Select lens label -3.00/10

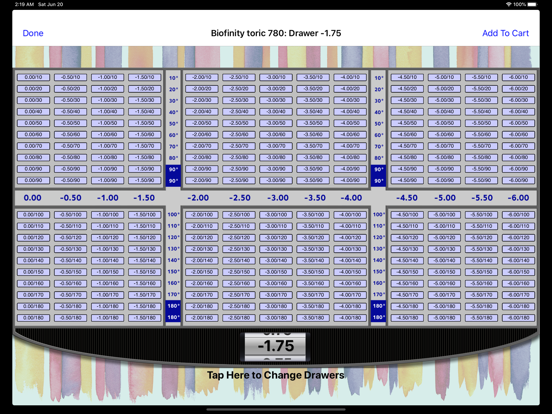pos(276,77)
